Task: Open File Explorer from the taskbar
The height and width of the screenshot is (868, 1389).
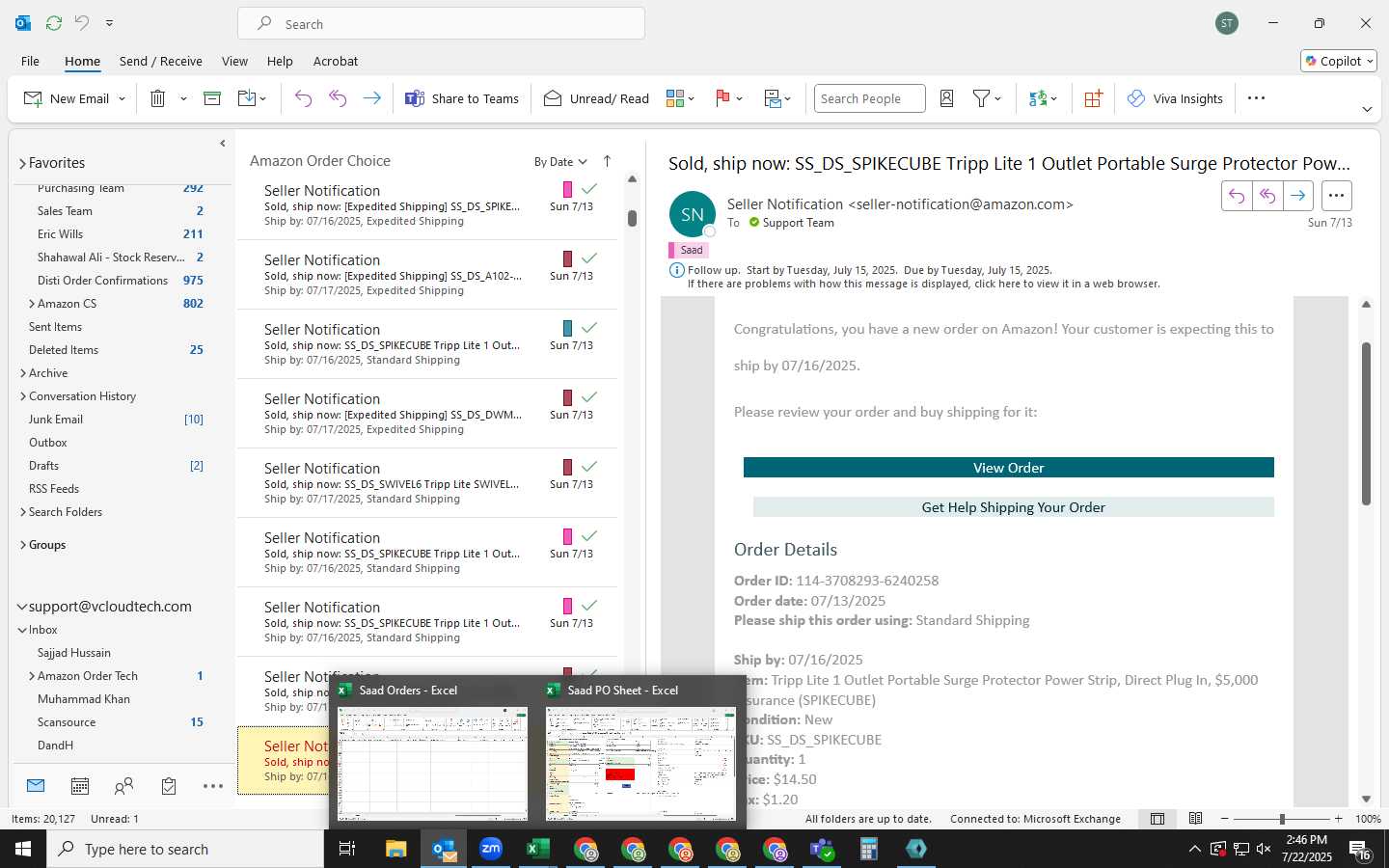Action: (x=396, y=849)
